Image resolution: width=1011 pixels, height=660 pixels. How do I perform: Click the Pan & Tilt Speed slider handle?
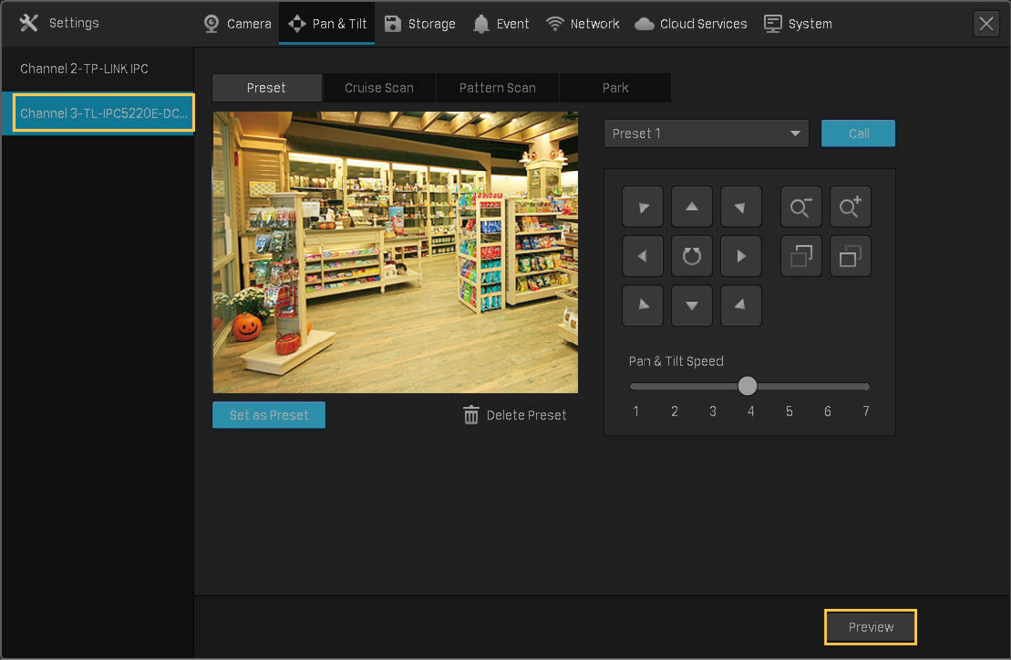point(747,386)
